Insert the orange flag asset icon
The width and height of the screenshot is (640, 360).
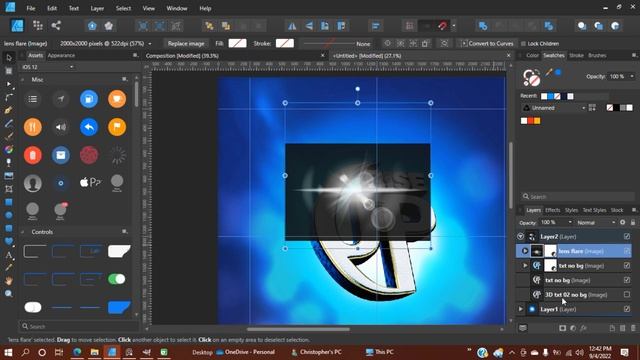(x=117, y=127)
